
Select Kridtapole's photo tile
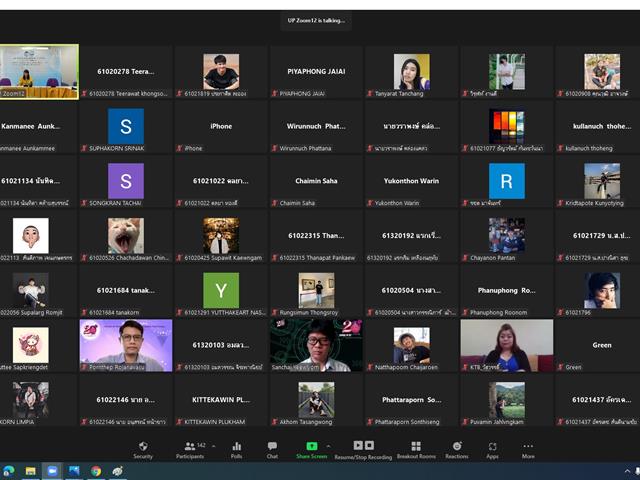coord(602,181)
